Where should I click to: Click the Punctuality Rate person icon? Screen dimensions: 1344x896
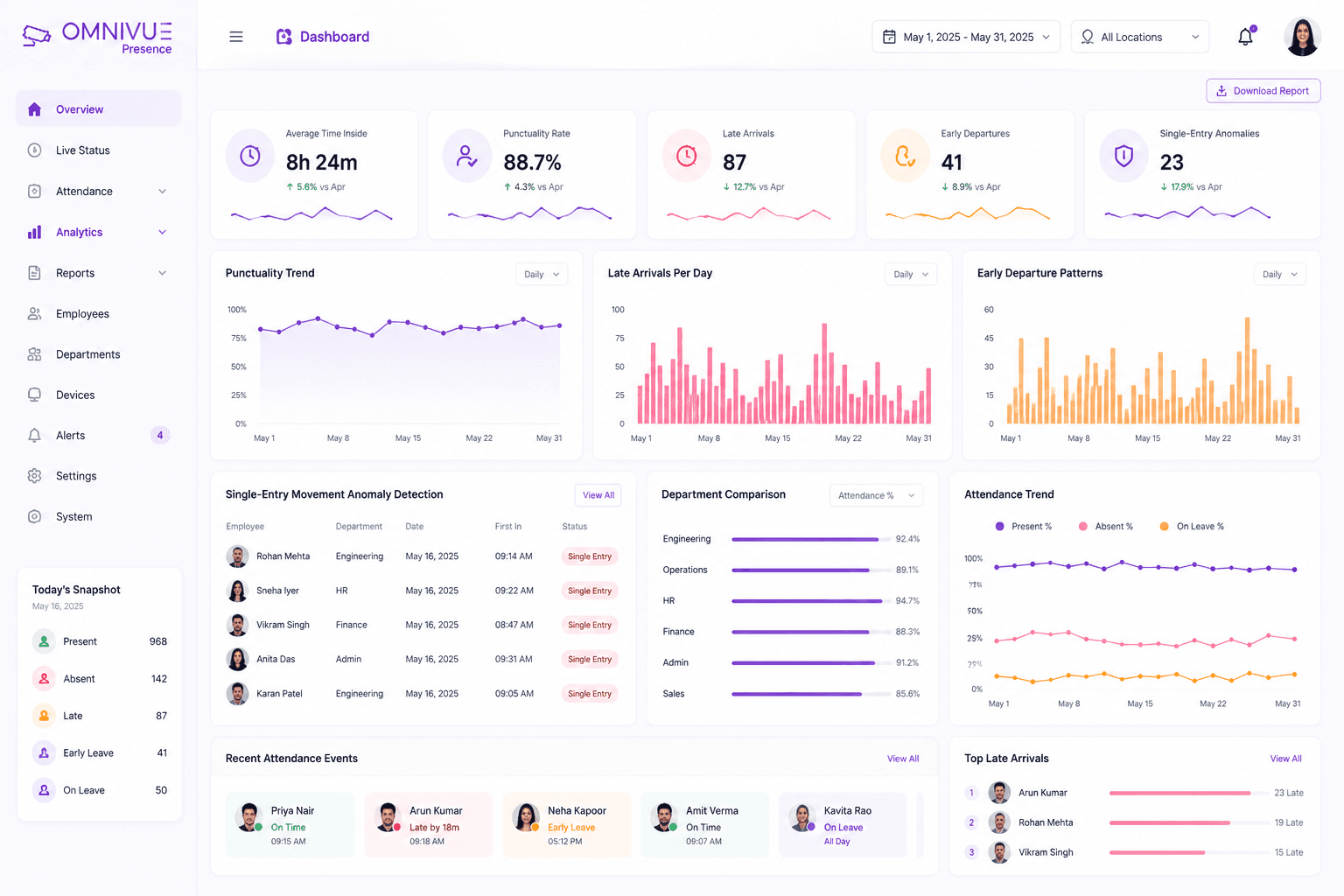tap(467, 157)
